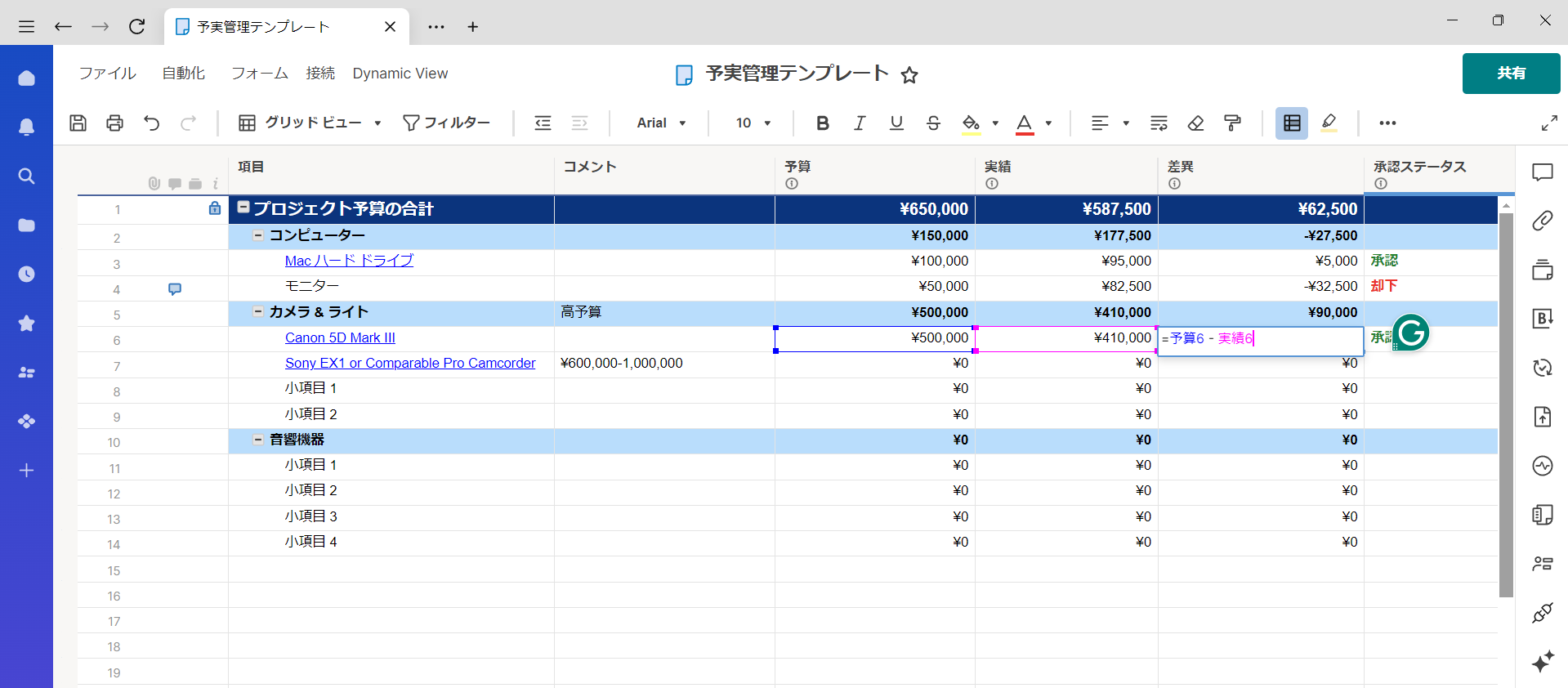This screenshot has height=688, width=1568.
Task: Clear formatting with the eraser icon
Action: tap(1195, 123)
